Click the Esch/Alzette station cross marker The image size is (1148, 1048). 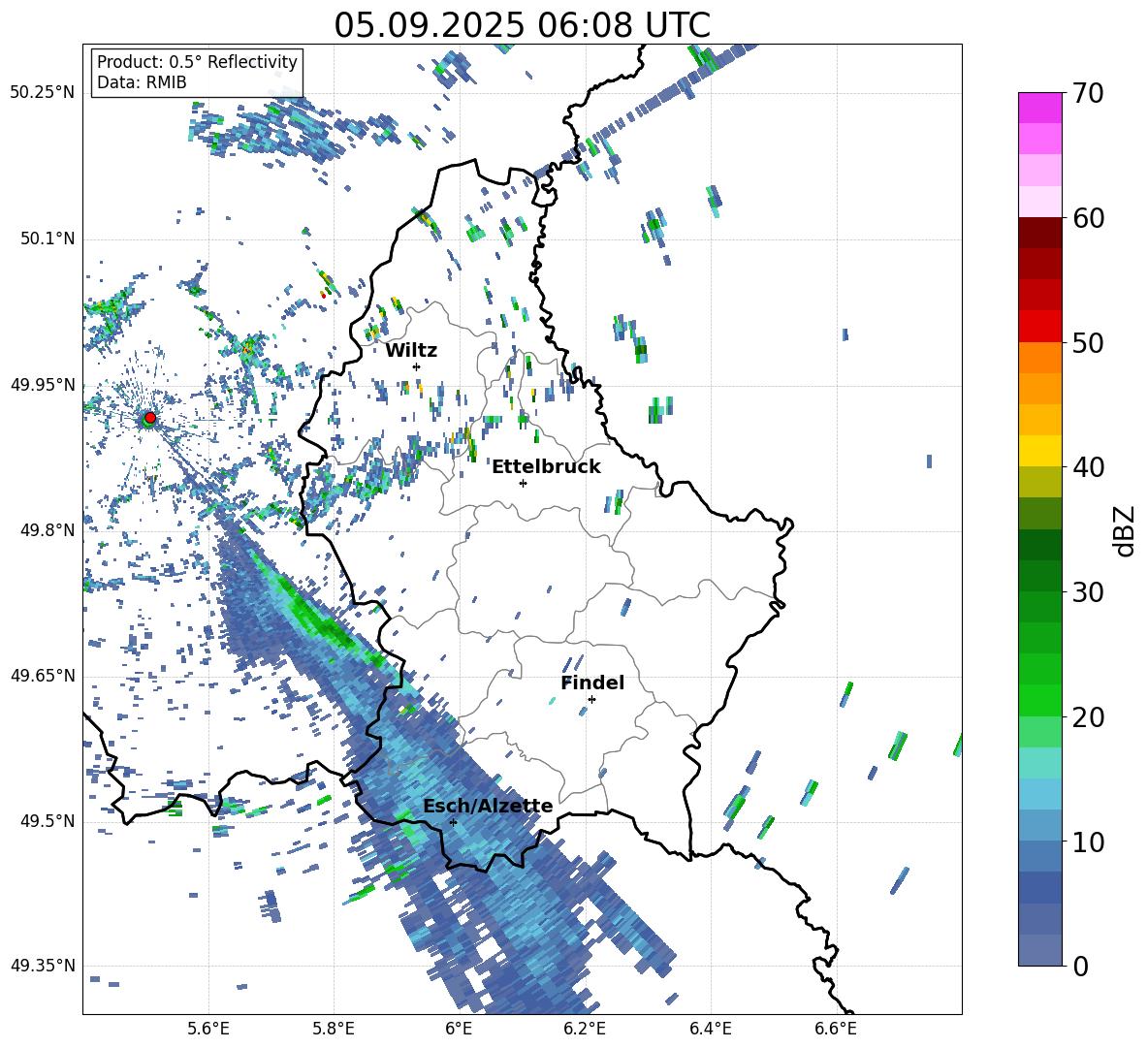click(453, 822)
